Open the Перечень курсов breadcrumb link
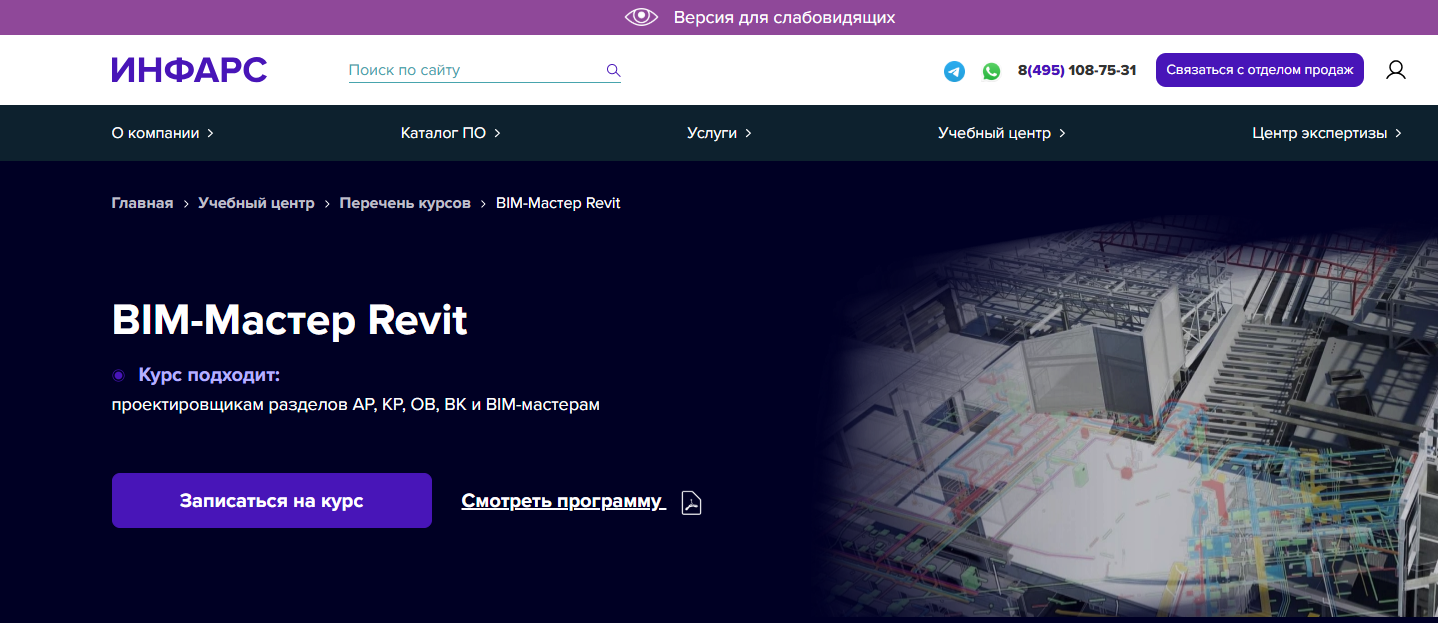The height and width of the screenshot is (623, 1438). point(405,203)
